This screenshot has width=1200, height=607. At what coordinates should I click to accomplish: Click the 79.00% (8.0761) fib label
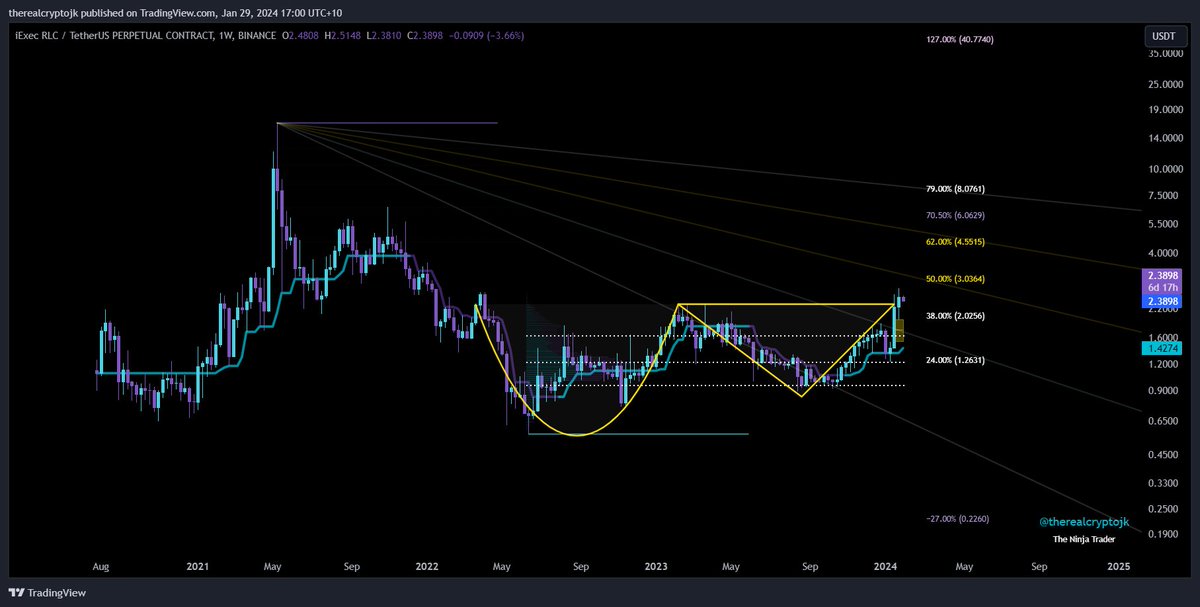[x=957, y=189]
